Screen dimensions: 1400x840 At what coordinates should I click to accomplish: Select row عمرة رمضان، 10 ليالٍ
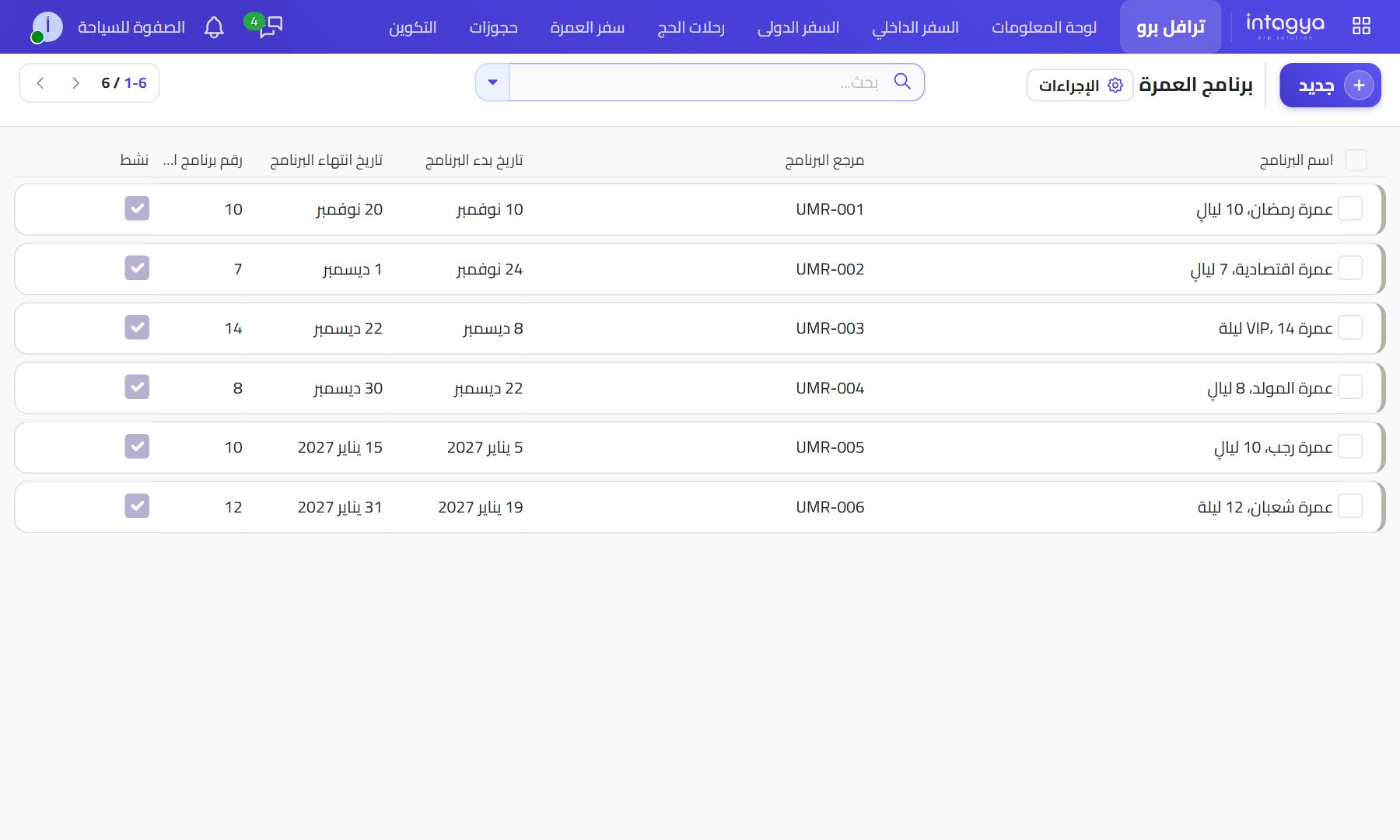click(x=1351, y=209)
